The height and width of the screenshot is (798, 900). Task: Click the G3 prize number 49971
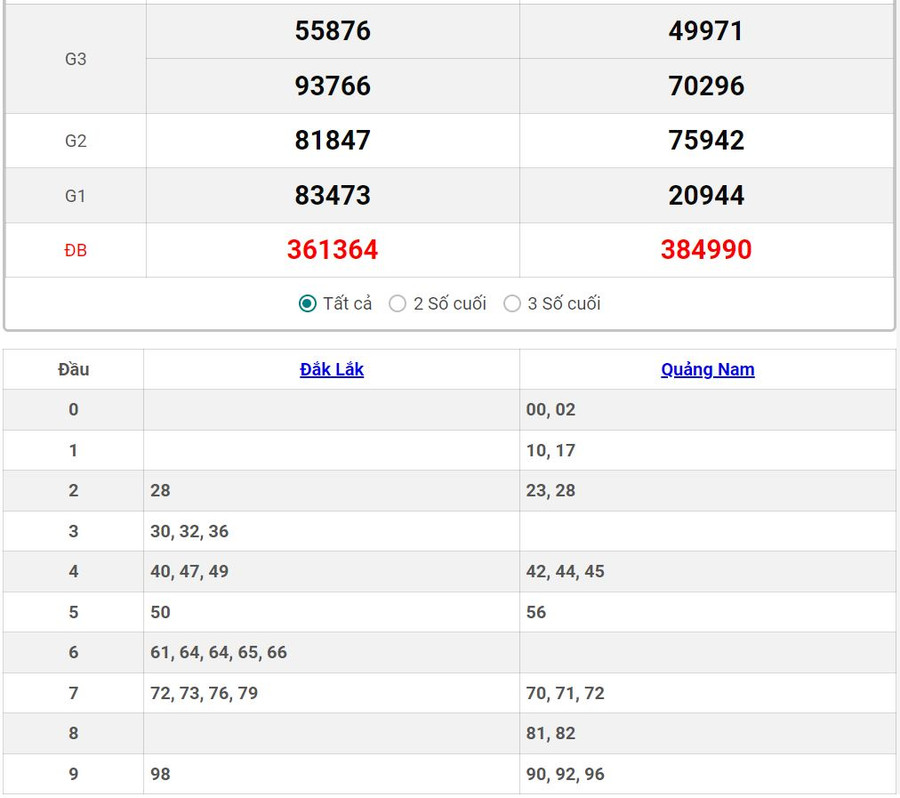point(706,31)
